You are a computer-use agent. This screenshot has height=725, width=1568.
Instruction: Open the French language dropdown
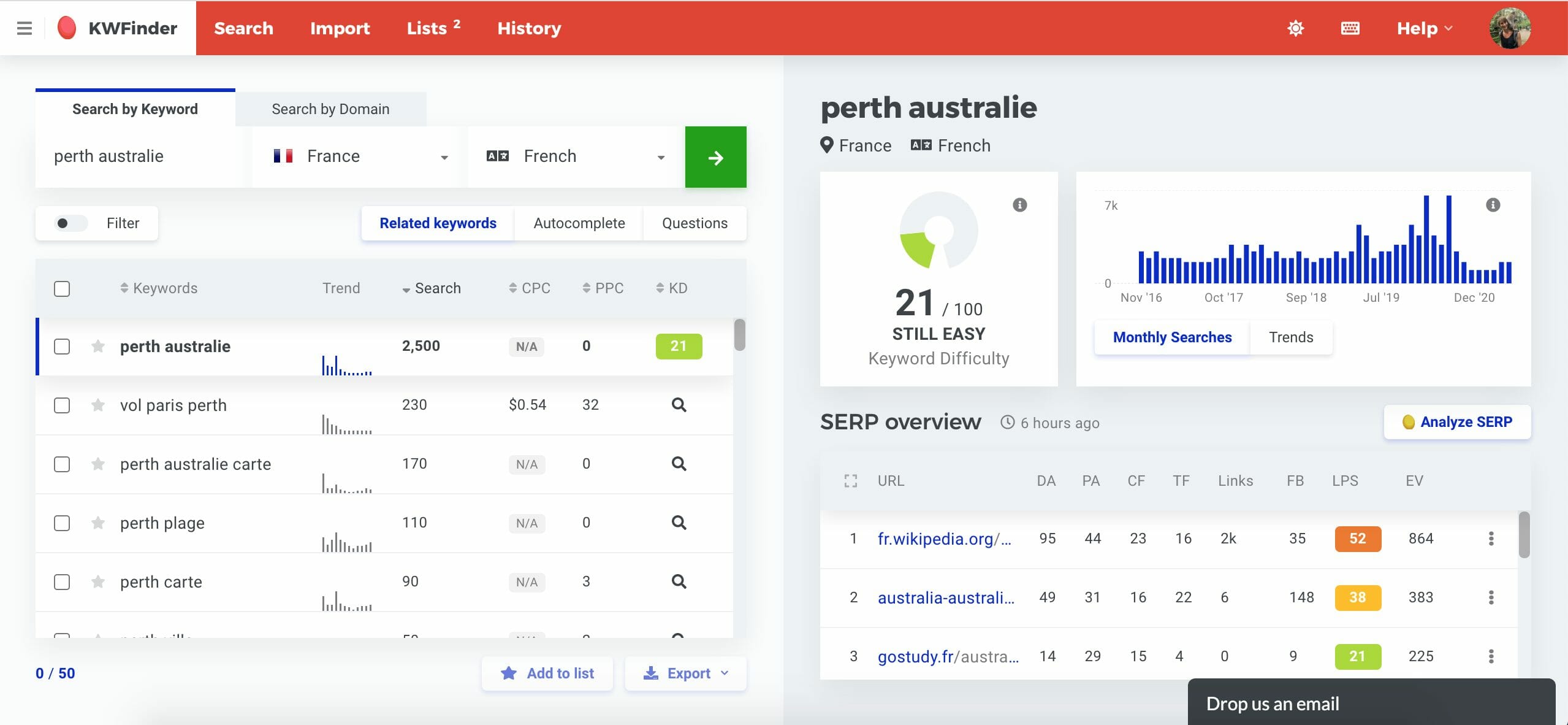pyautogui.click(x=576, y=157)
